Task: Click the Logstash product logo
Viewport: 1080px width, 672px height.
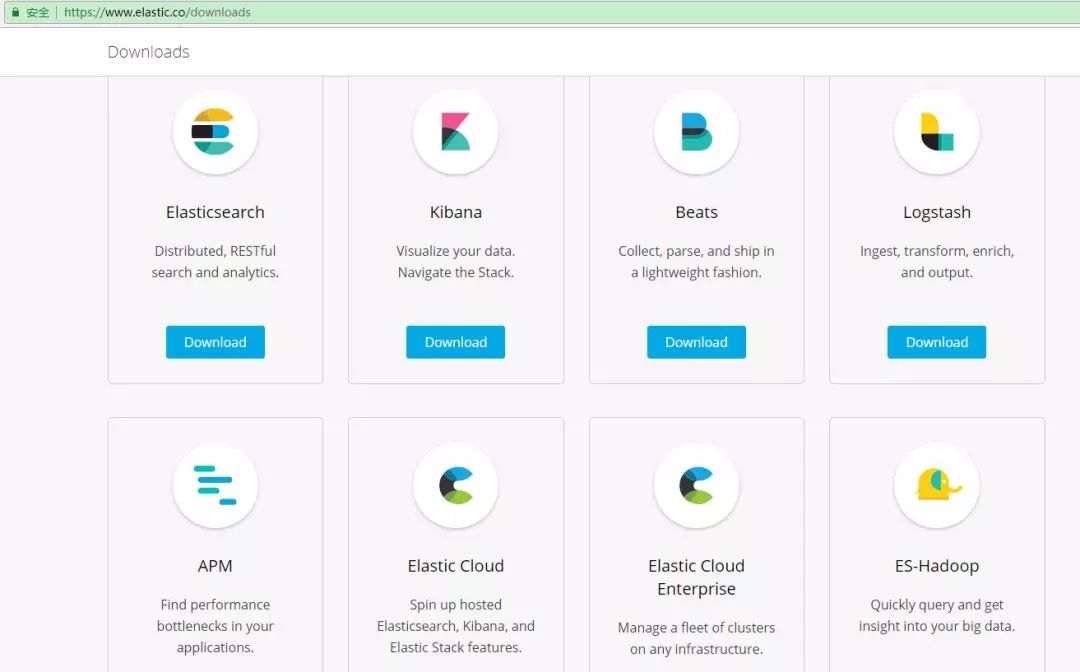Action: coord(937,132)
